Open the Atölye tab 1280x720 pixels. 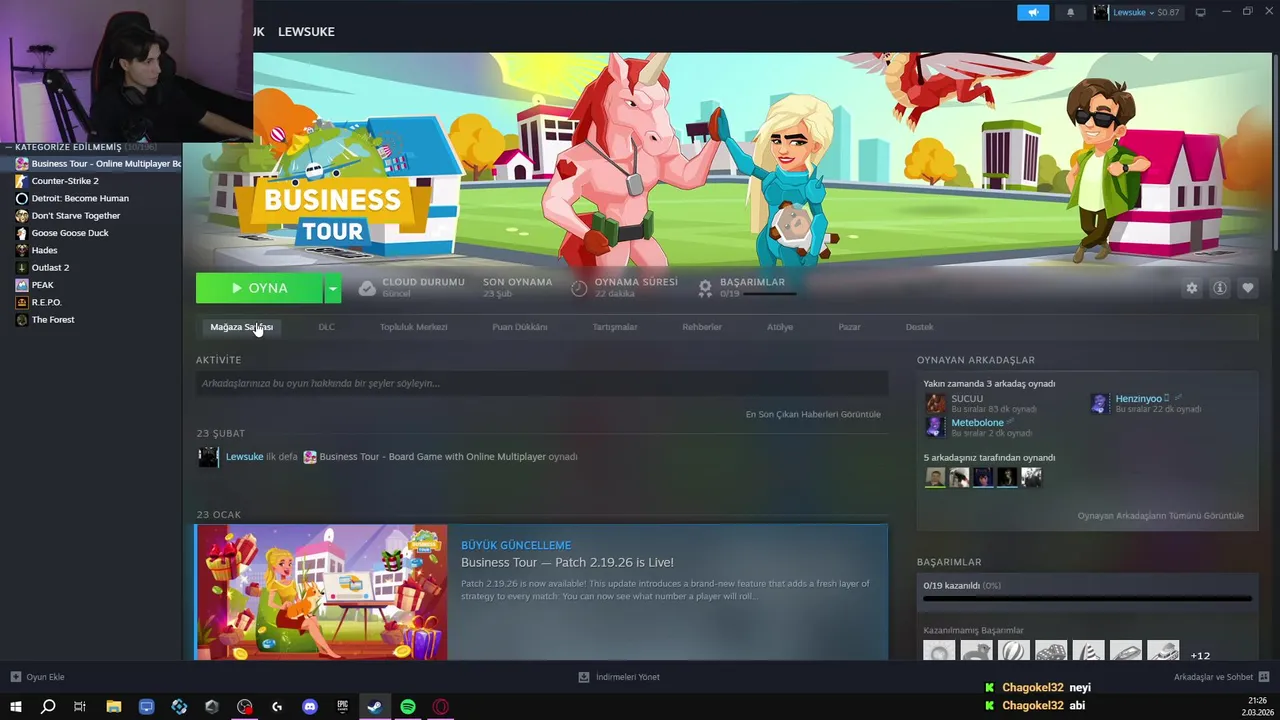(779, 327)
